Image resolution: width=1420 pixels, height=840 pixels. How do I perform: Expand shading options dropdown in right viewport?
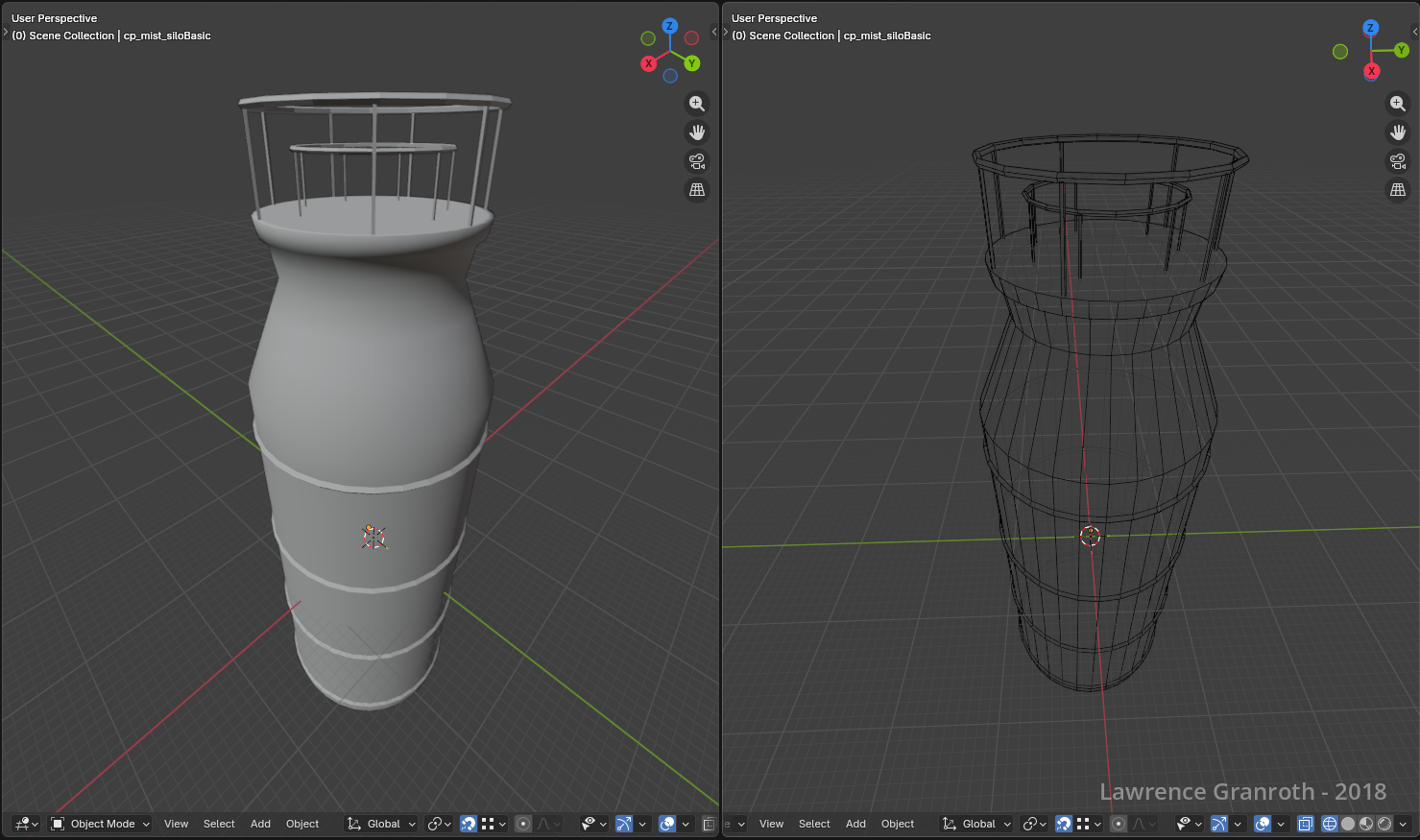pyautogui.click(x=1403, y=824)
